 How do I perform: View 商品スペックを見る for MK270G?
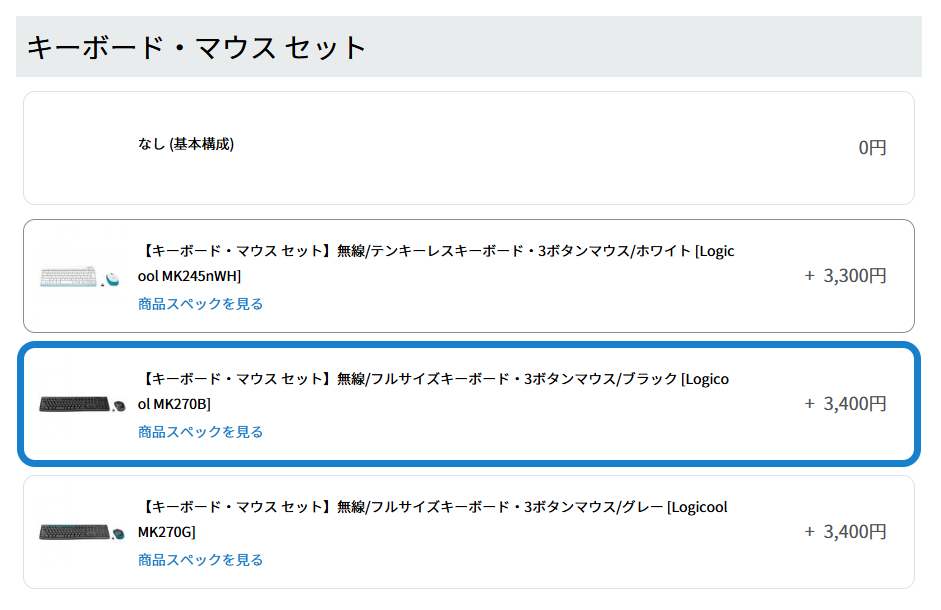click(200, 560)
